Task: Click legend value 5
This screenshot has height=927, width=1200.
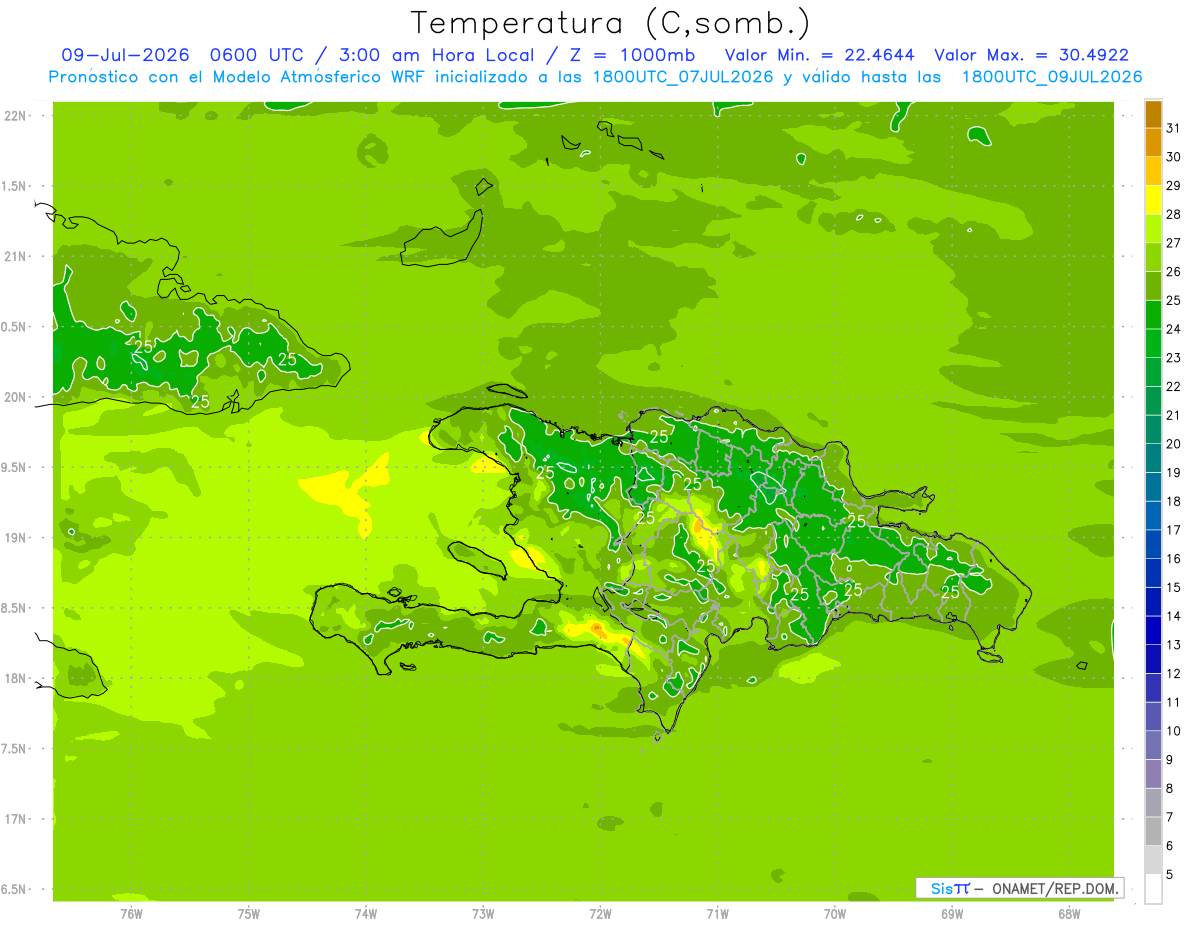Action: click(x=1170, y=874)
